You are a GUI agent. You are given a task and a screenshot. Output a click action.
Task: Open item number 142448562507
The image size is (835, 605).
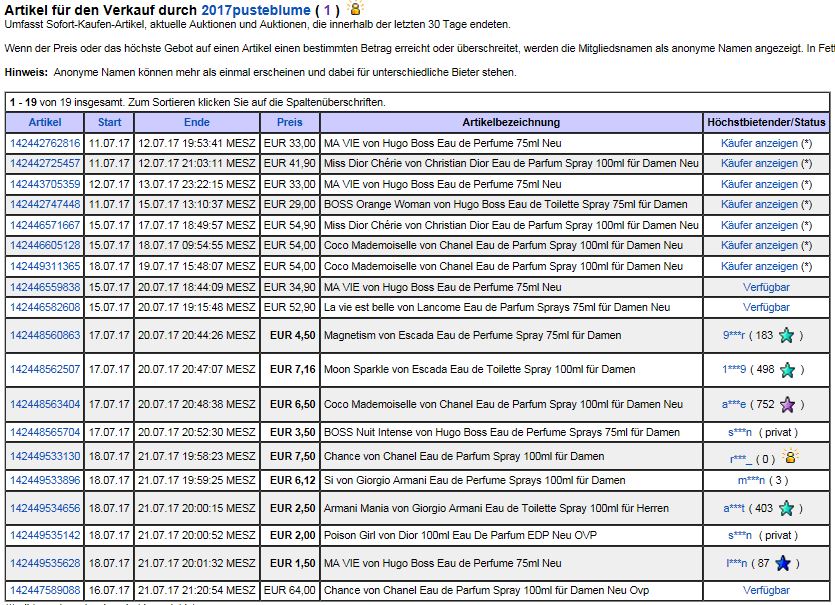(45, 370)
